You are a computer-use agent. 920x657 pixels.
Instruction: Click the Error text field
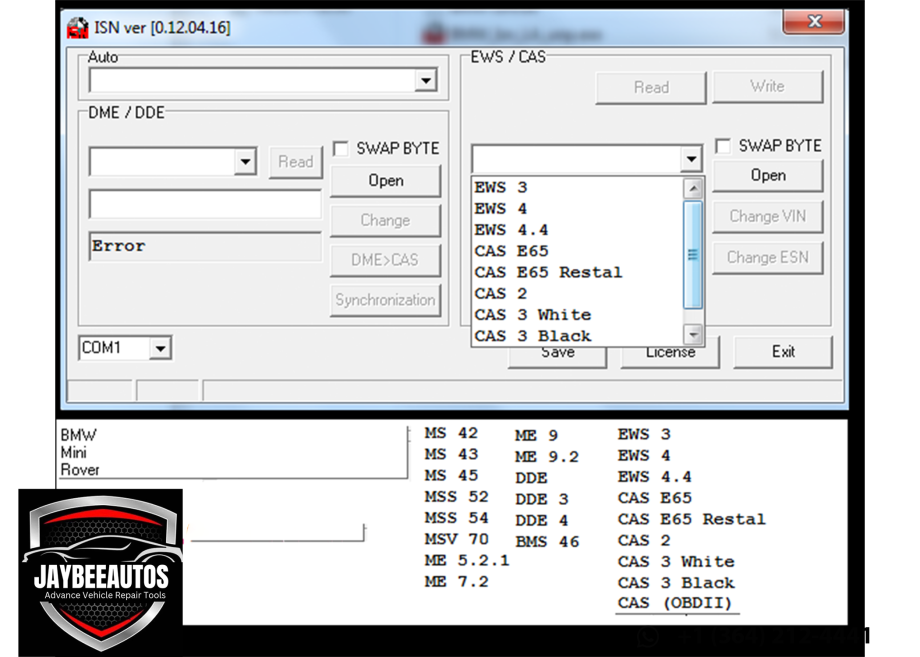[x=205, y=246]
